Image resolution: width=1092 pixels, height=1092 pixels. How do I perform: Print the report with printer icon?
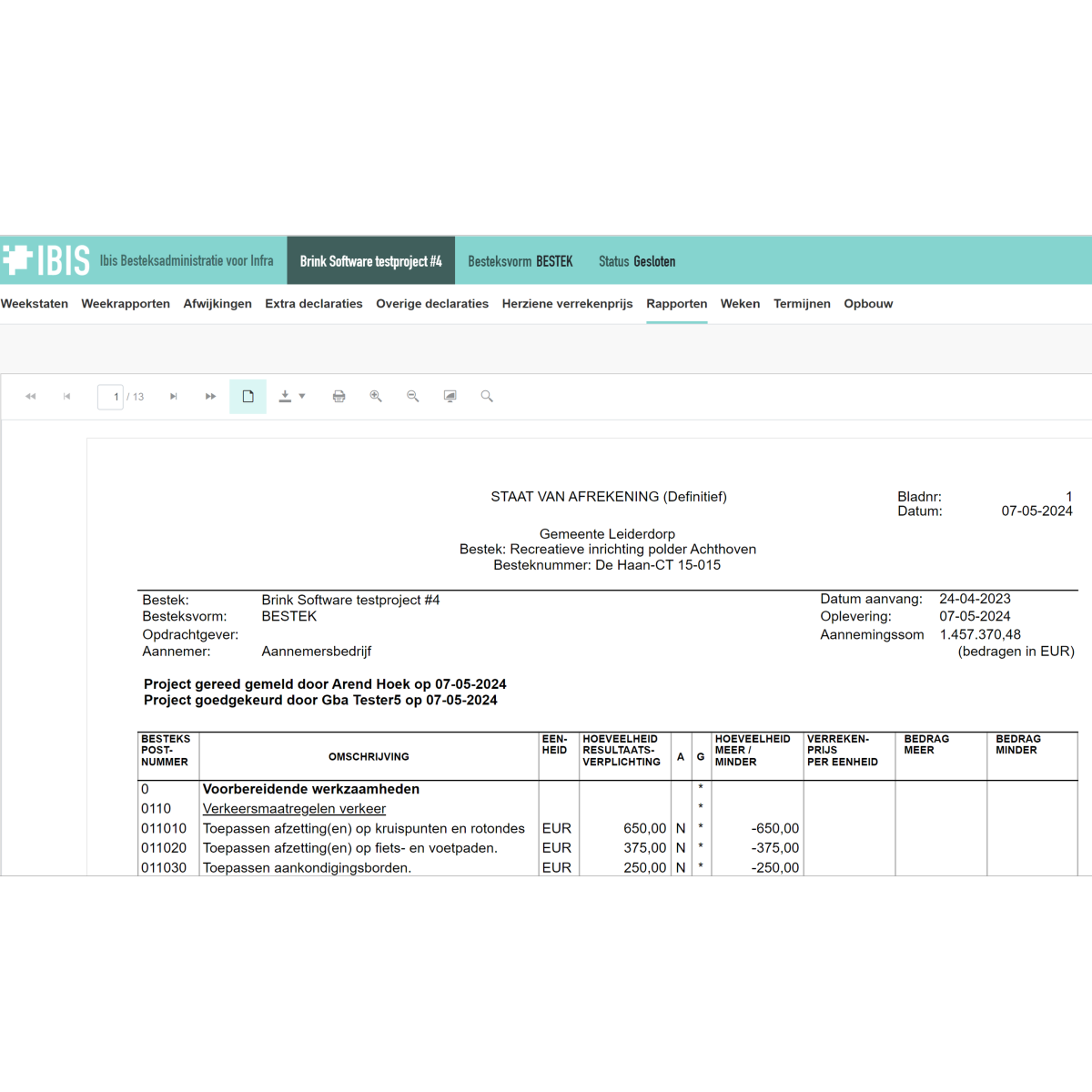click(339, 397)
